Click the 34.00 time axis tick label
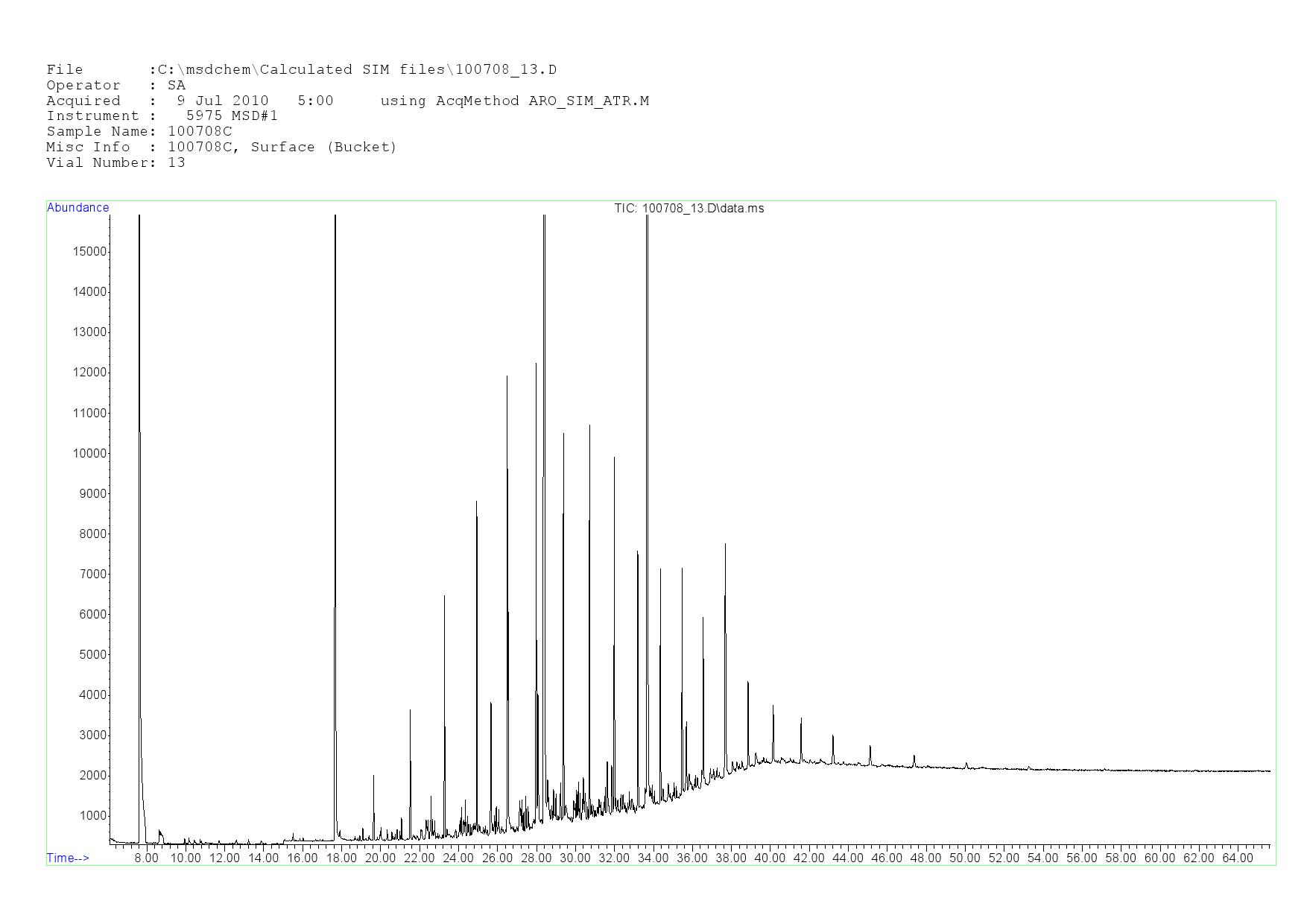This screenshot has width=1307, height=924. coord(653,858)
